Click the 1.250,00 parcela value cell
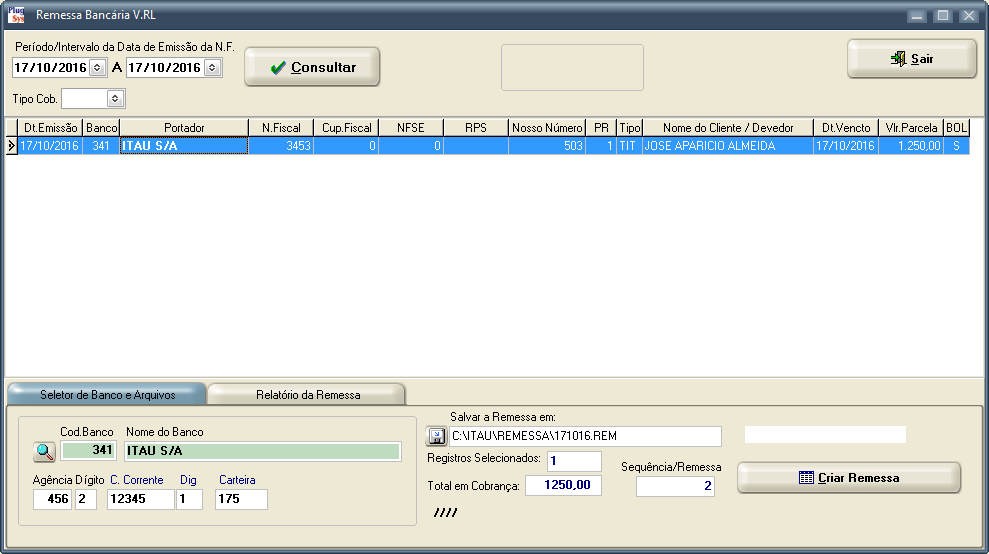The height and width of the screenshot is (554, 989). (x=911, y=146)
